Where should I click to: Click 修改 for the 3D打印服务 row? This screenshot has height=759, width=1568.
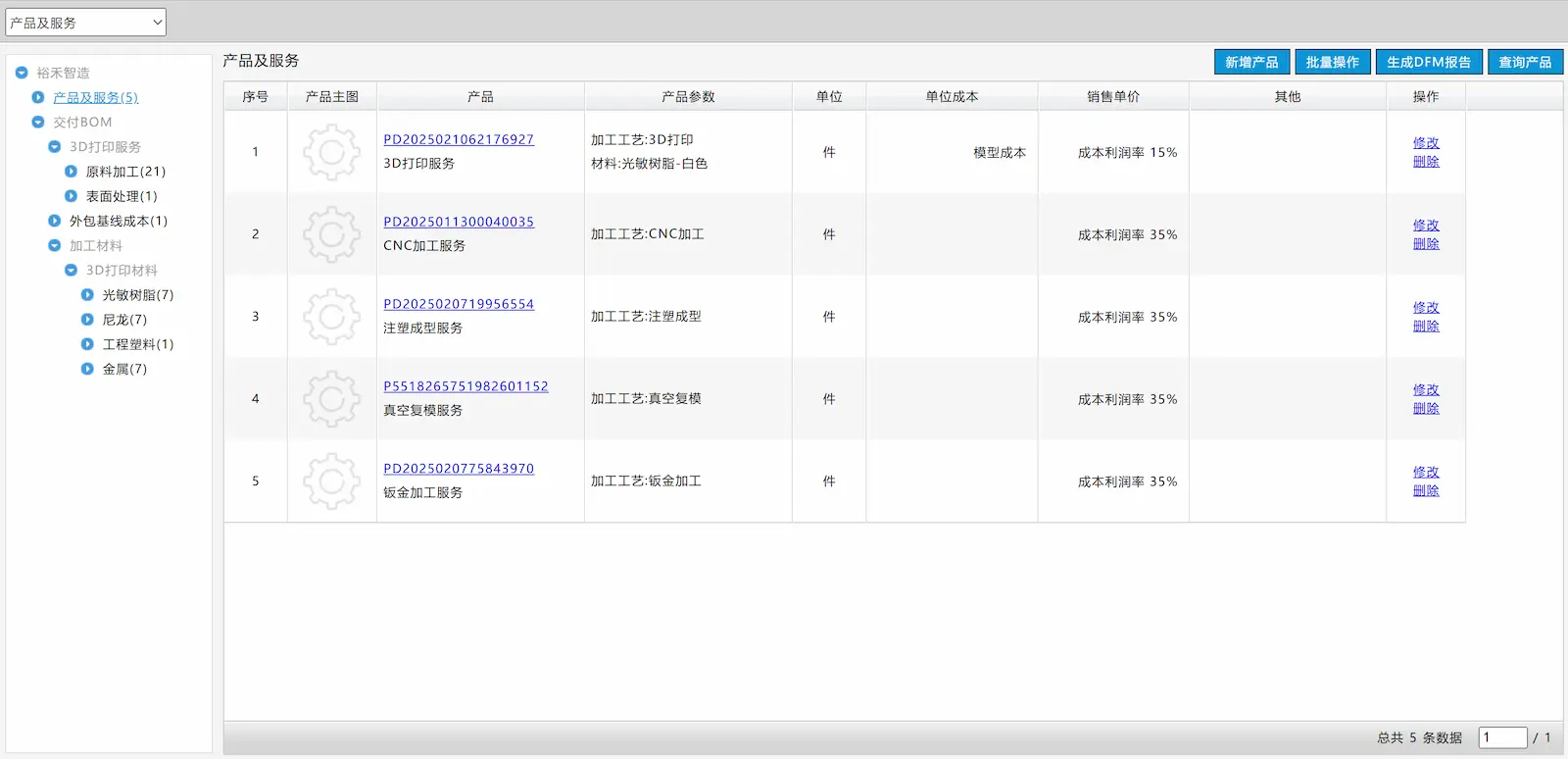1426,143
